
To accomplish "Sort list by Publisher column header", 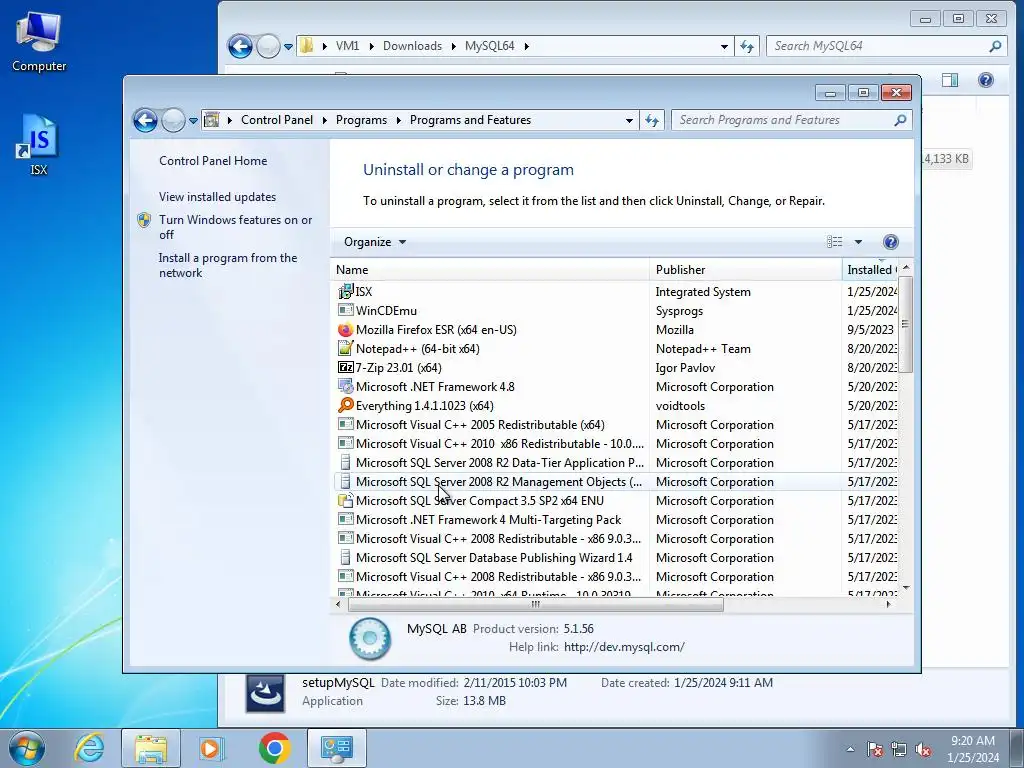I will tap(746, 270).
